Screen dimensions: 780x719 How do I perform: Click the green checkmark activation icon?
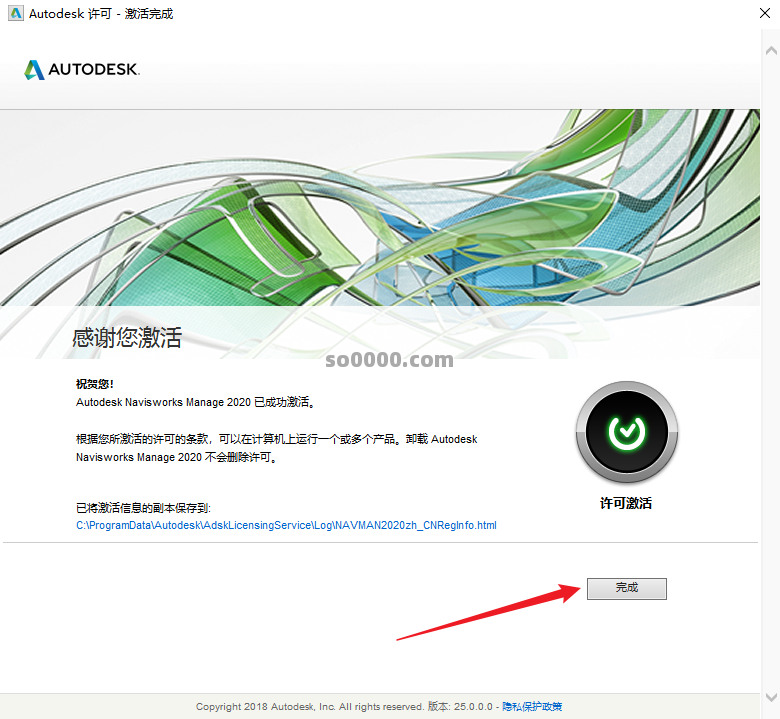626,432
